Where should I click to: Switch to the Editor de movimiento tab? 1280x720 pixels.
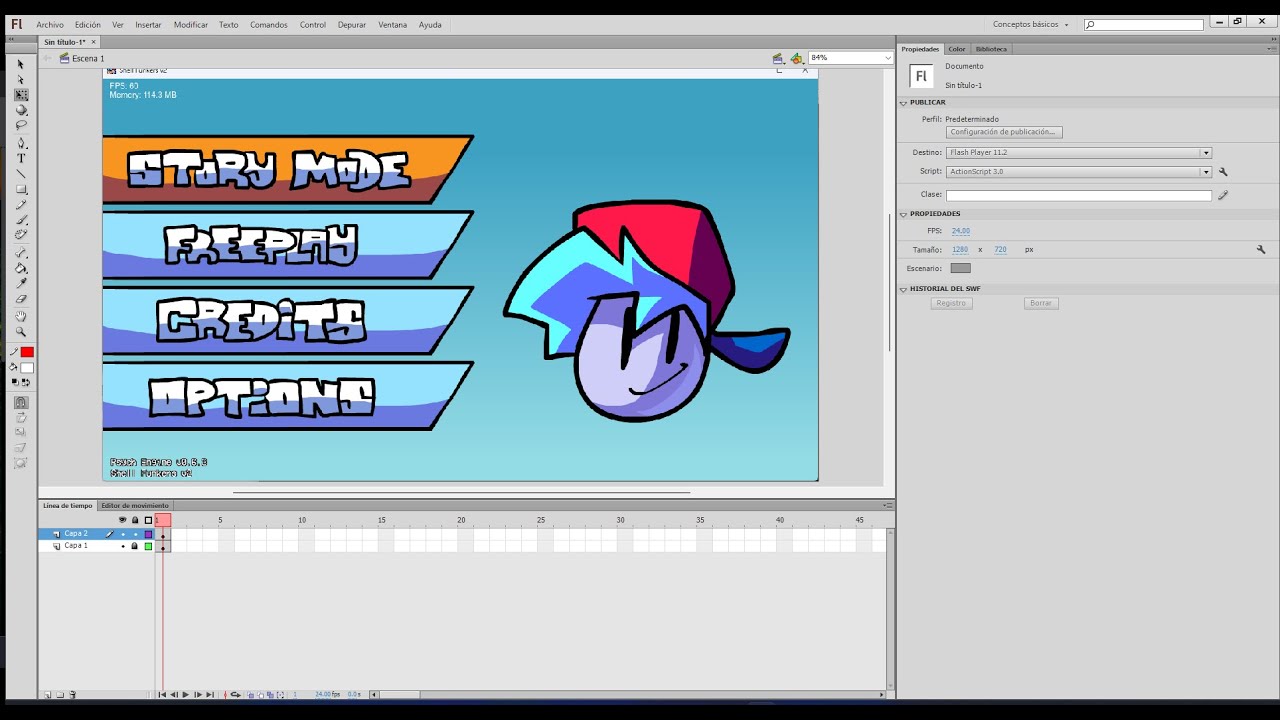[x=134, y=505]
